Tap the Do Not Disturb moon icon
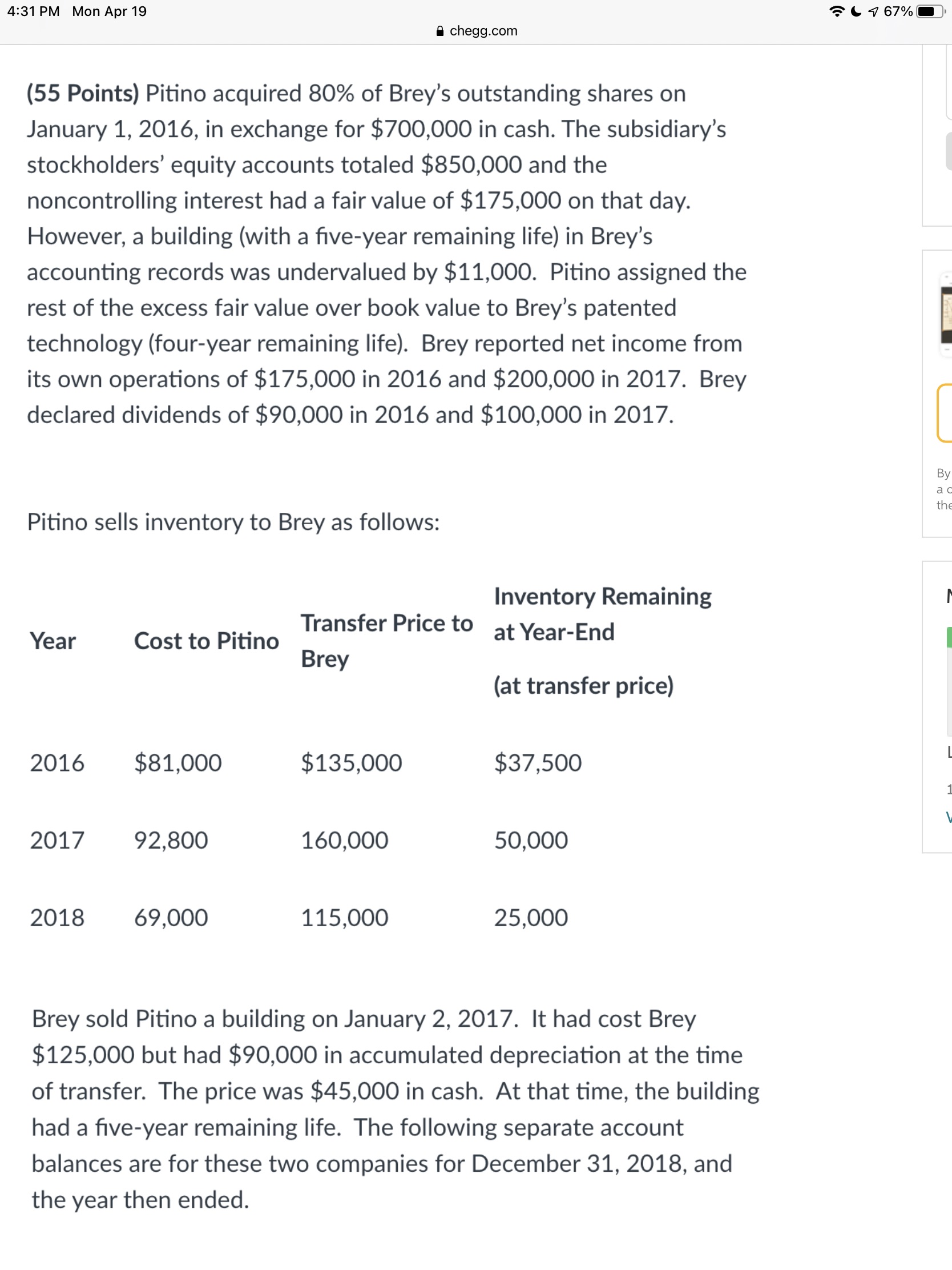952x1270 pixels. point(856,11)
